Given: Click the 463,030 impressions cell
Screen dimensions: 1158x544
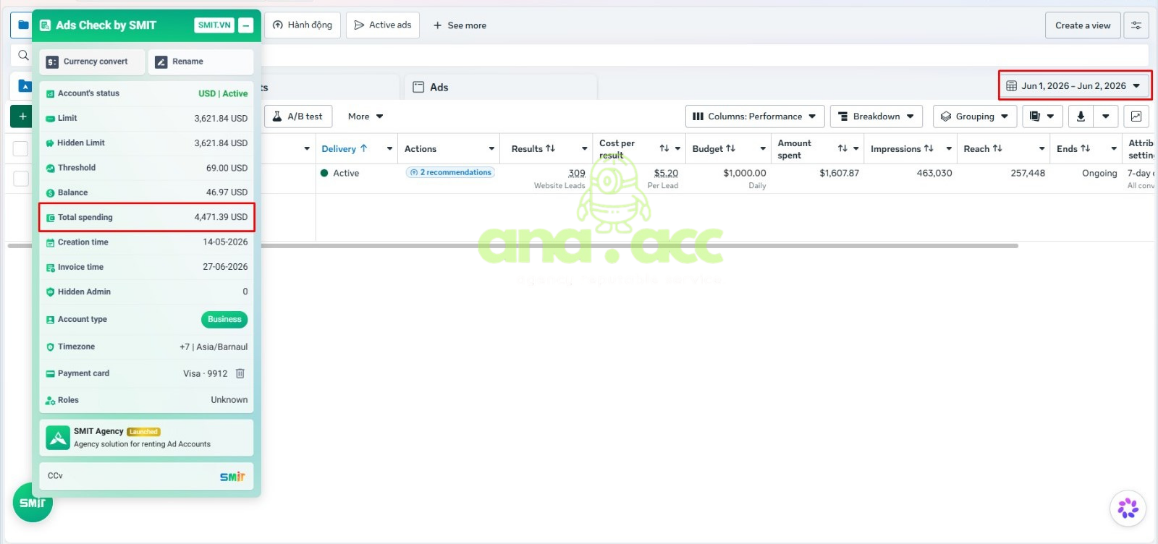Looking at the screenshot, I should (x=933, y=173).
